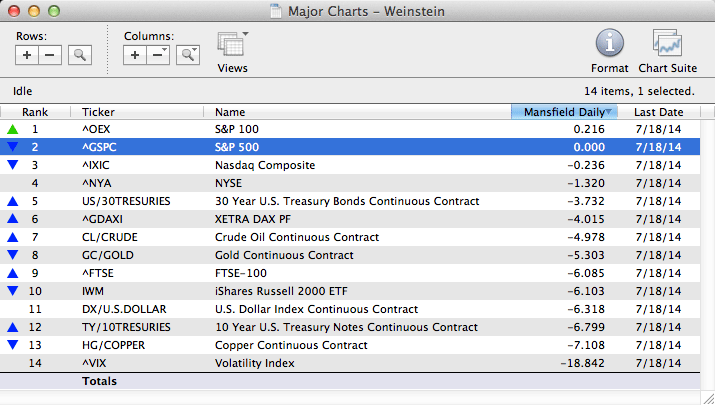Click the blue down arrow beside ^IXIC
This screenshot has width=715, height=405.
coord(13,165)
